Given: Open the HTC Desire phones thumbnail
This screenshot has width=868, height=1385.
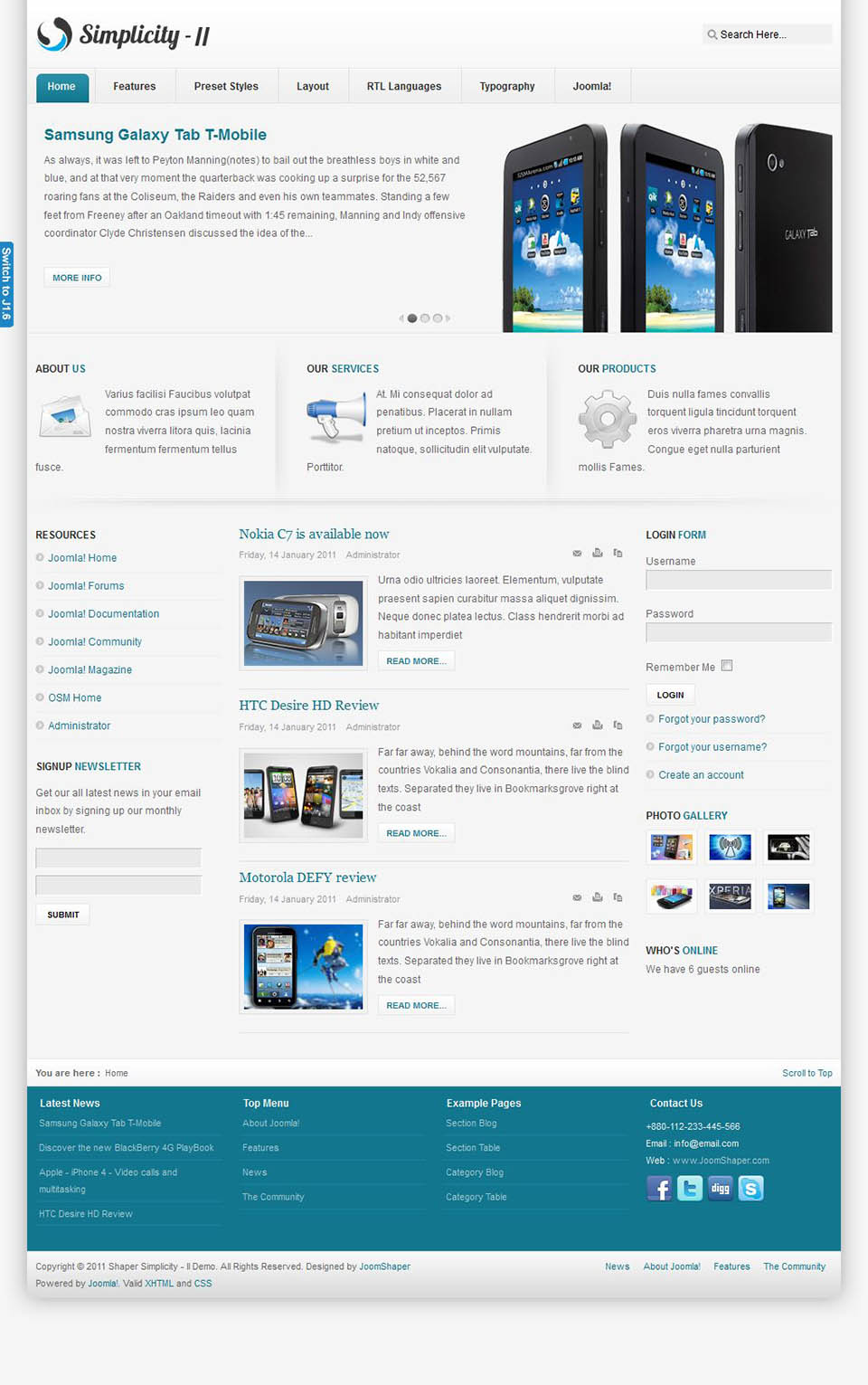Looking at the screenshot, I should [x=304, y=795].
